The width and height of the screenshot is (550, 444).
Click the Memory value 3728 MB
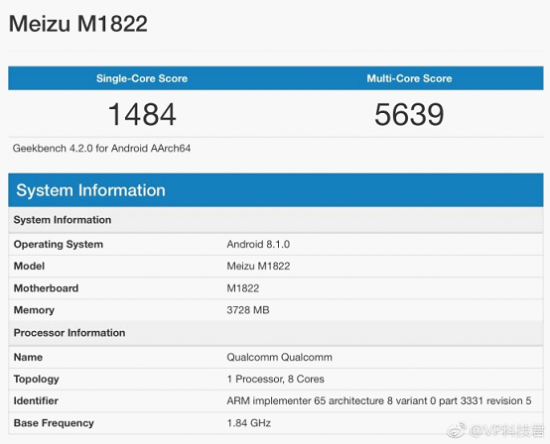(x=248, y=310)
